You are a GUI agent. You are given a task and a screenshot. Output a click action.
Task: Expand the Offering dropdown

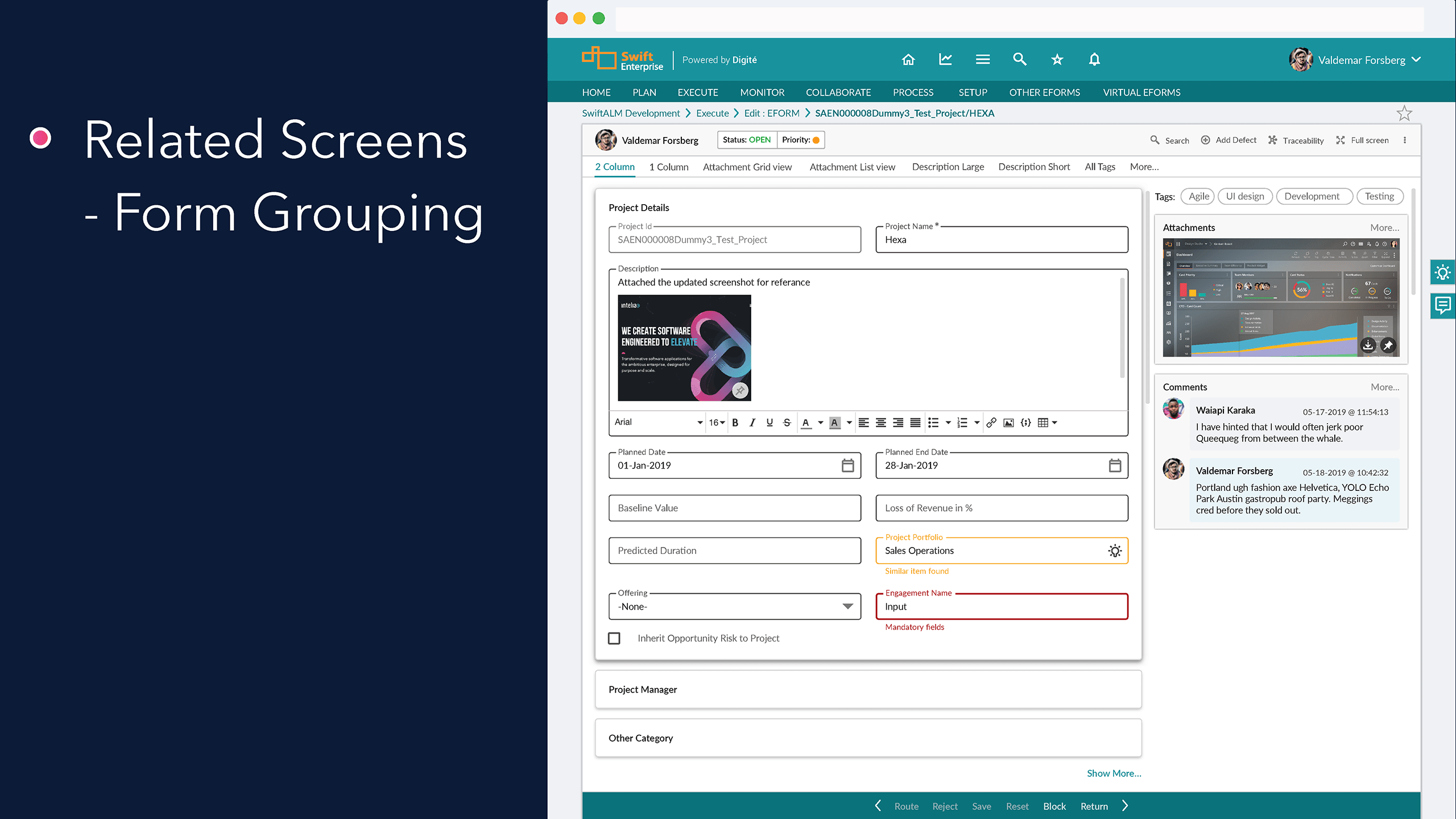pyautogui.click(x=847, y=606)
